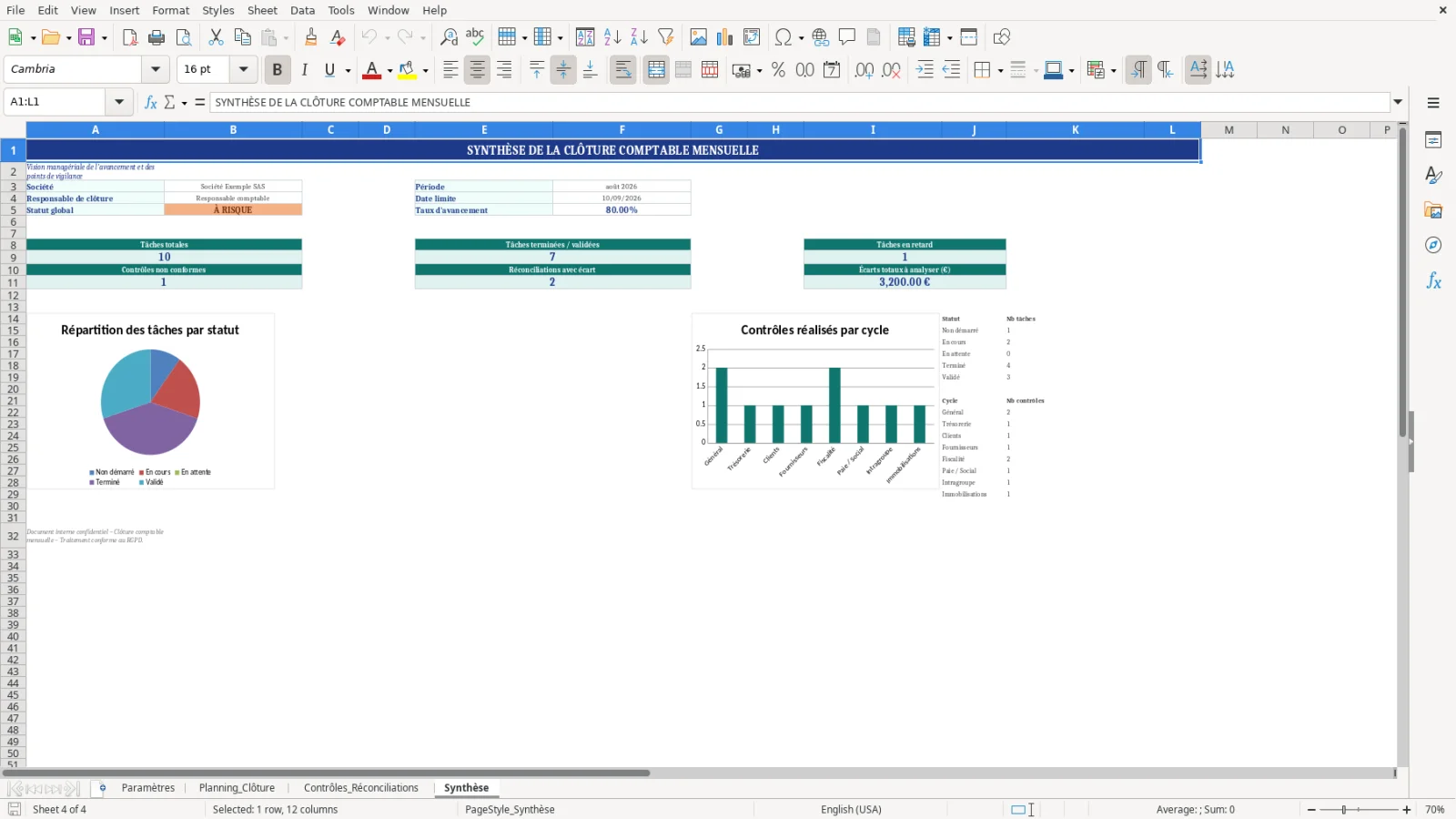Insert Image icon
The width and height of the screenshot is (1456, 819).
coord(698,37)
